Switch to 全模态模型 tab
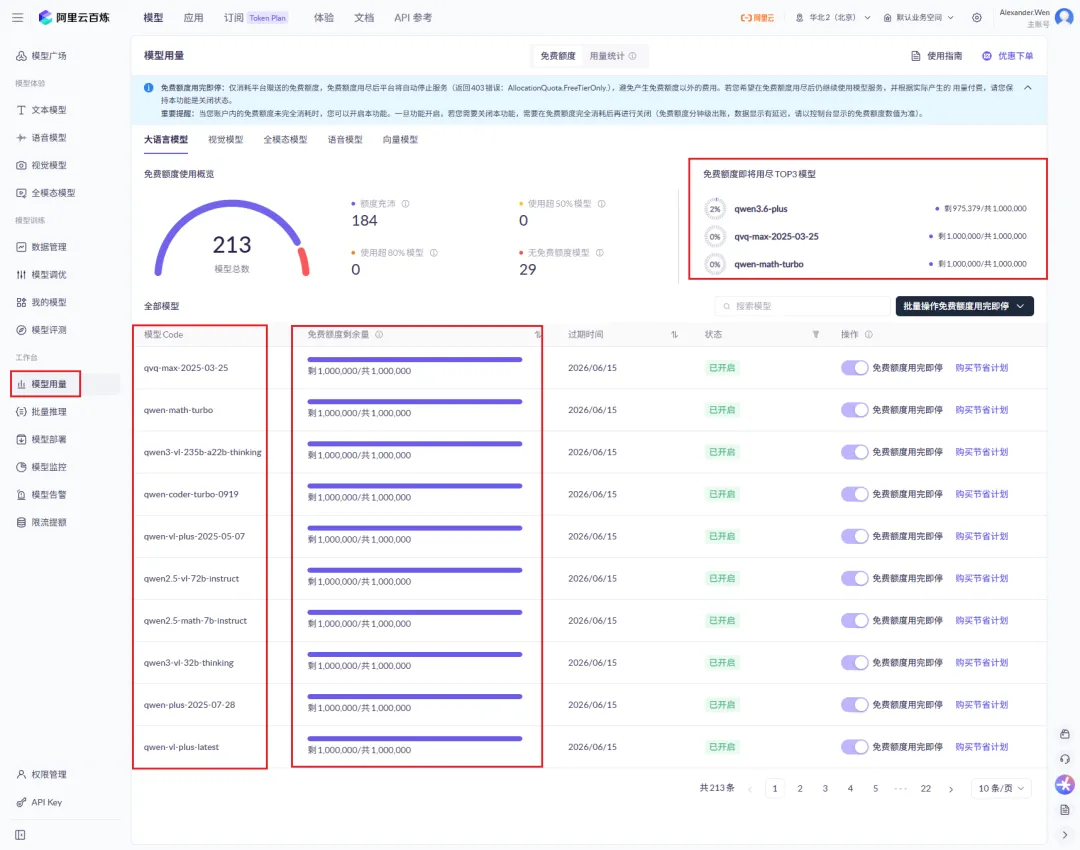Image resolution: width=1080 pixels, height=850 pixels. click(x=285, y=140)
